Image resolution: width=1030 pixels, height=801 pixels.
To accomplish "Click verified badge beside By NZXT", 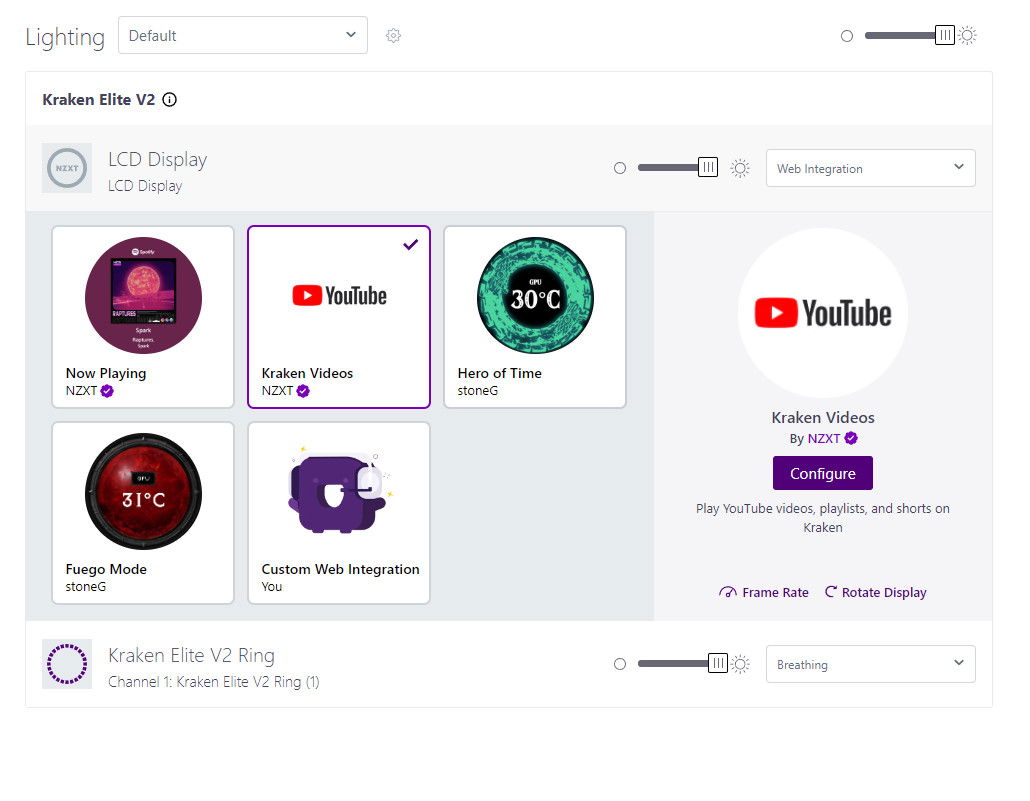I will (851, 438).
